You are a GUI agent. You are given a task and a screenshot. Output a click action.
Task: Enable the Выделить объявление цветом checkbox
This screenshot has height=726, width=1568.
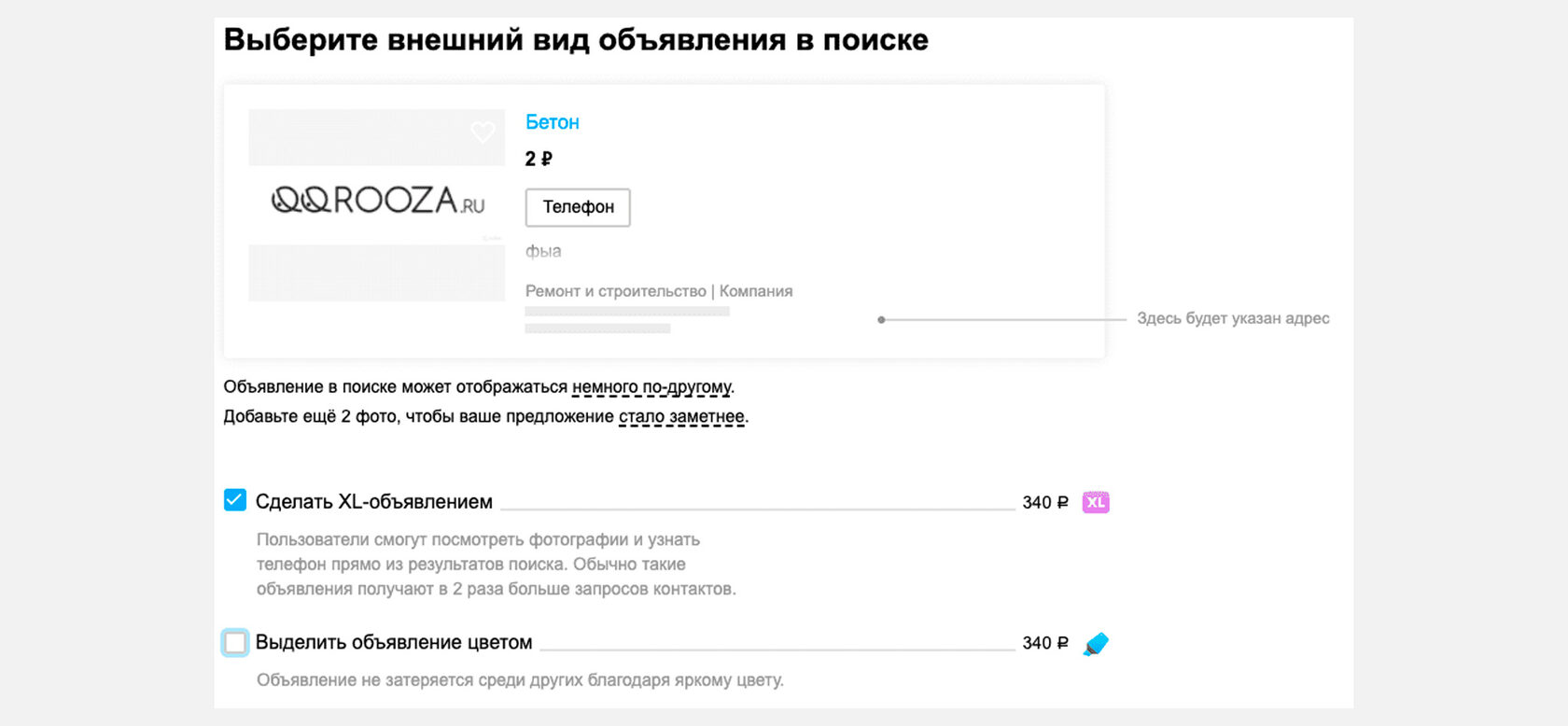click(x=235, y=643)
